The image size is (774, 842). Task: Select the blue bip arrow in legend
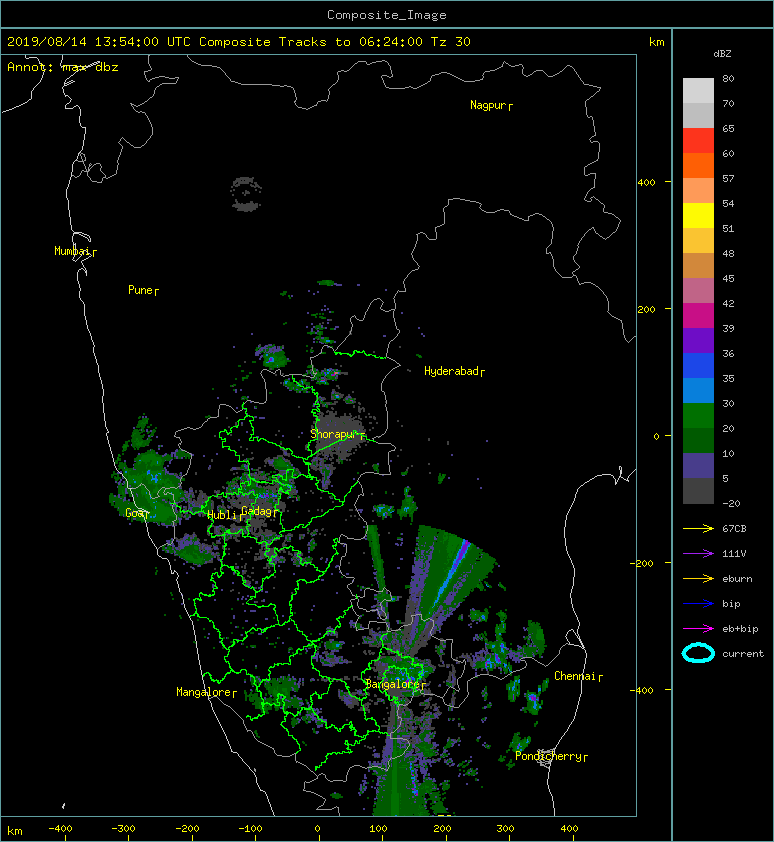(698, 604)
